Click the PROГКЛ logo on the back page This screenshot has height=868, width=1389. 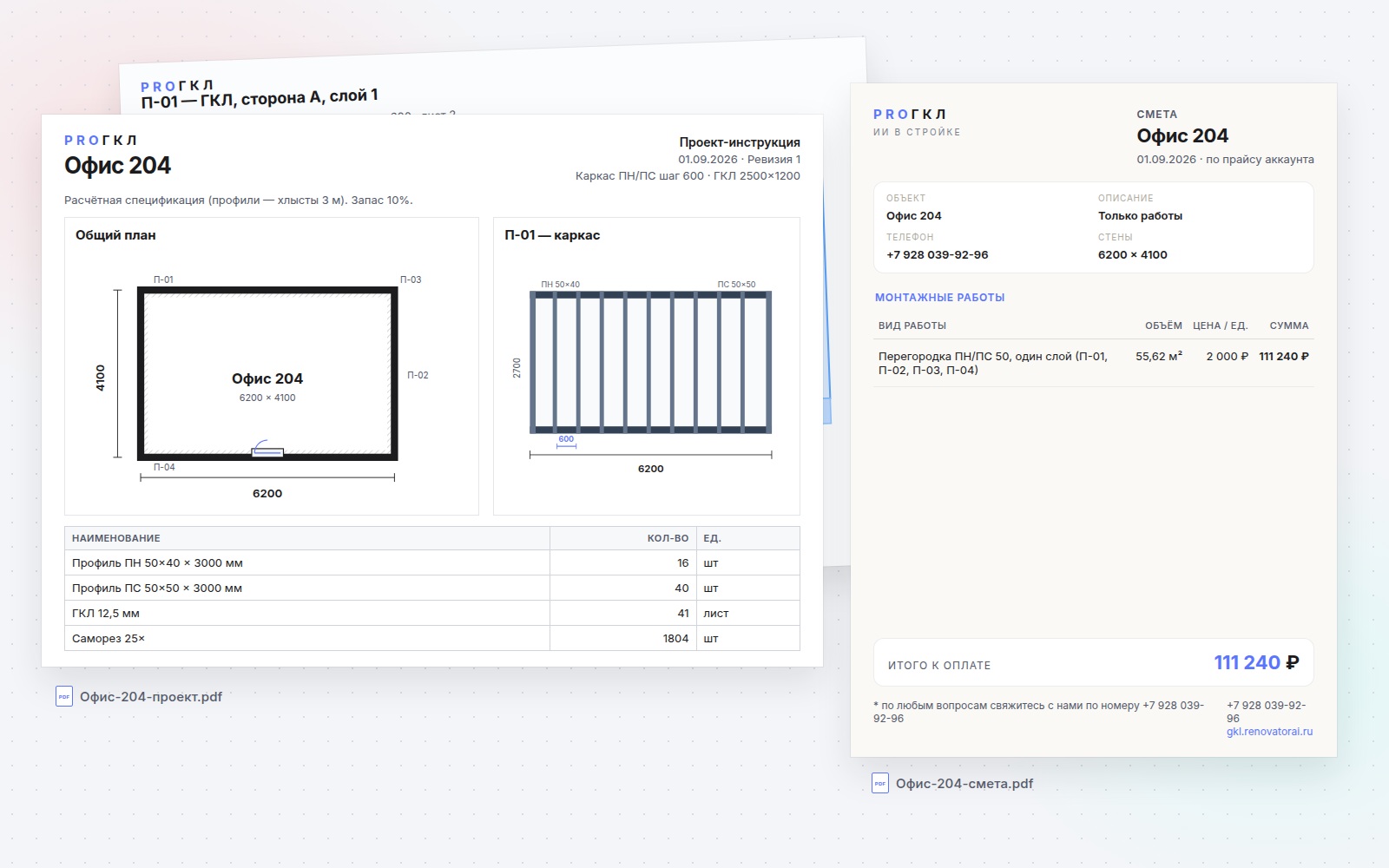(177, 86)
